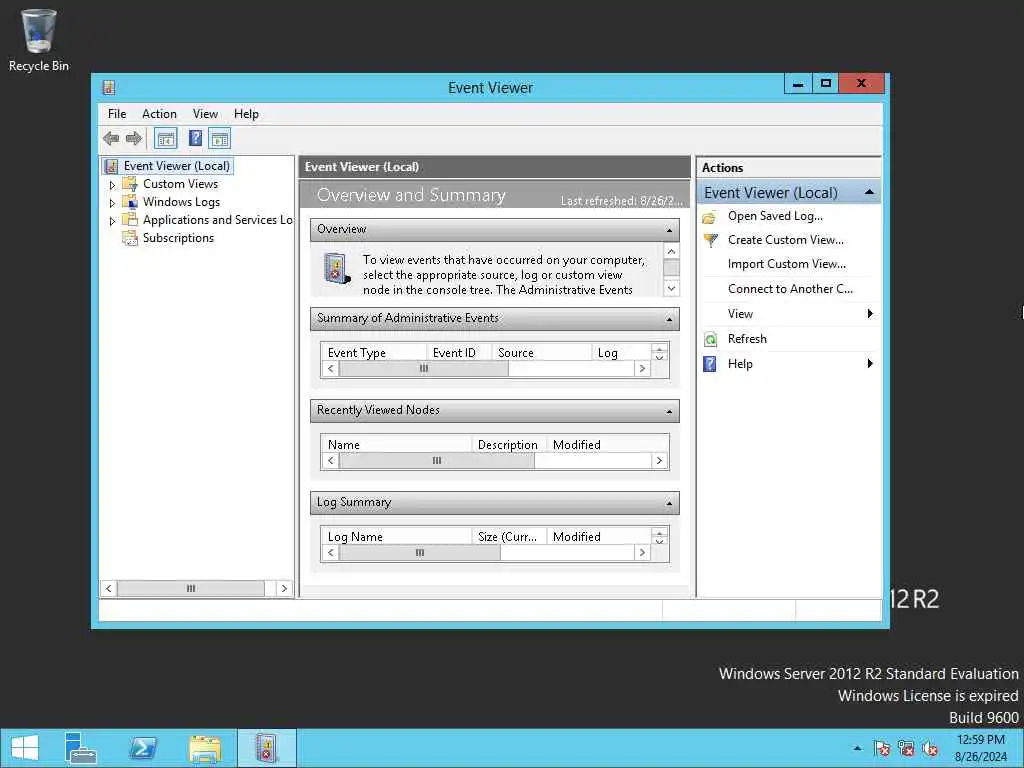The width and height of the screenshot is (1024, 768).
Task: Open Server Manager from the taskbar
Action: click(81, 748)
